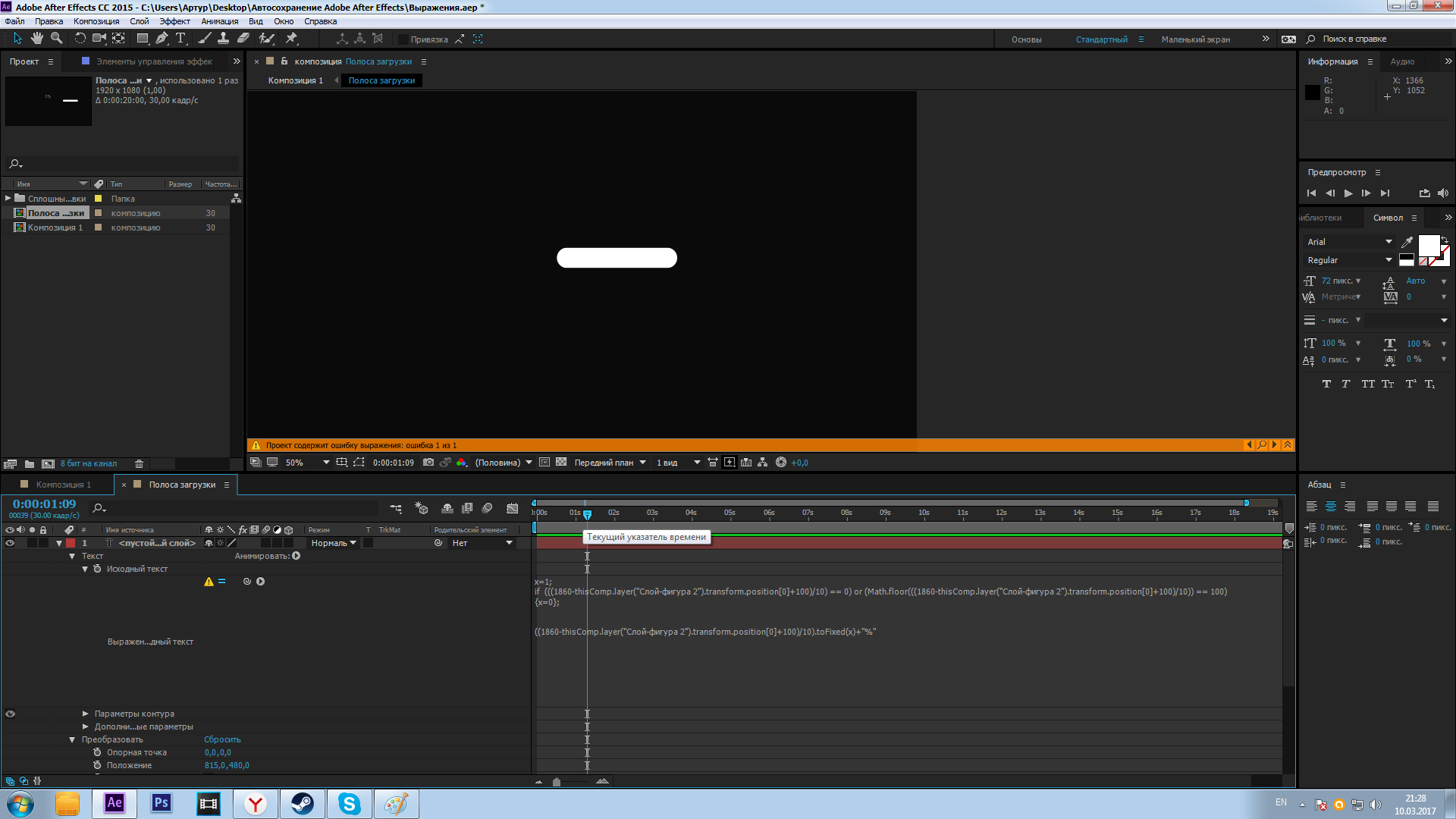Select the Стандартный workspace
Screen dimensions: 1456x819
[x=1101, y=39]
